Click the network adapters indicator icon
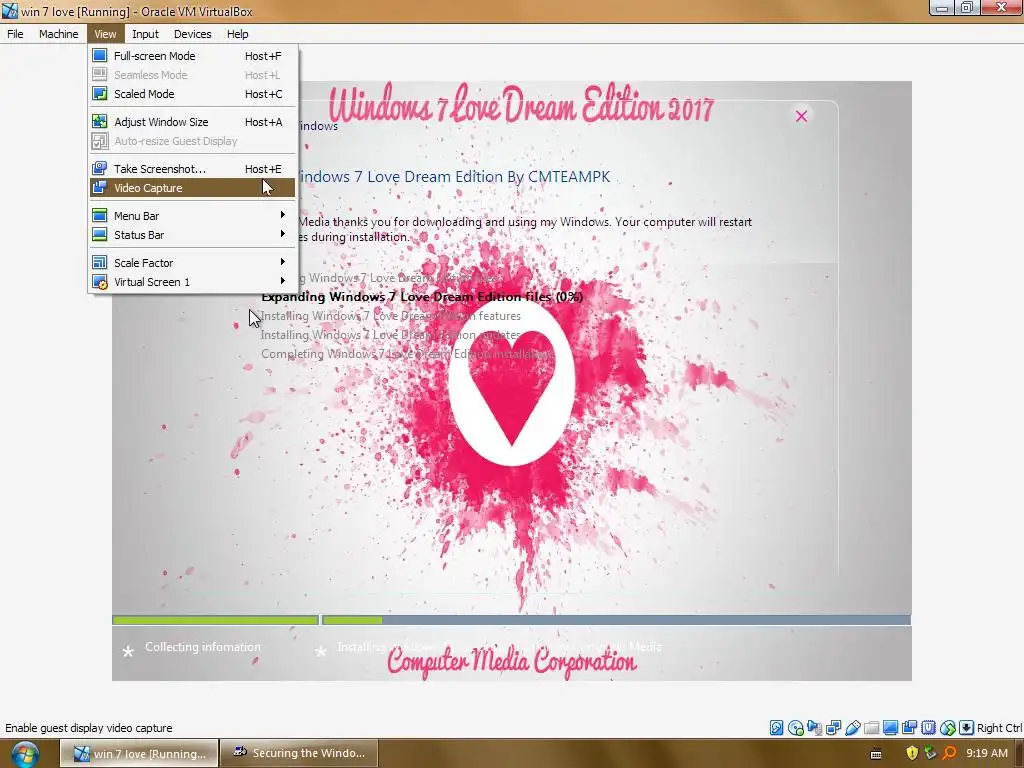The height and width of the screenshot is (768, 1024). 833,728
